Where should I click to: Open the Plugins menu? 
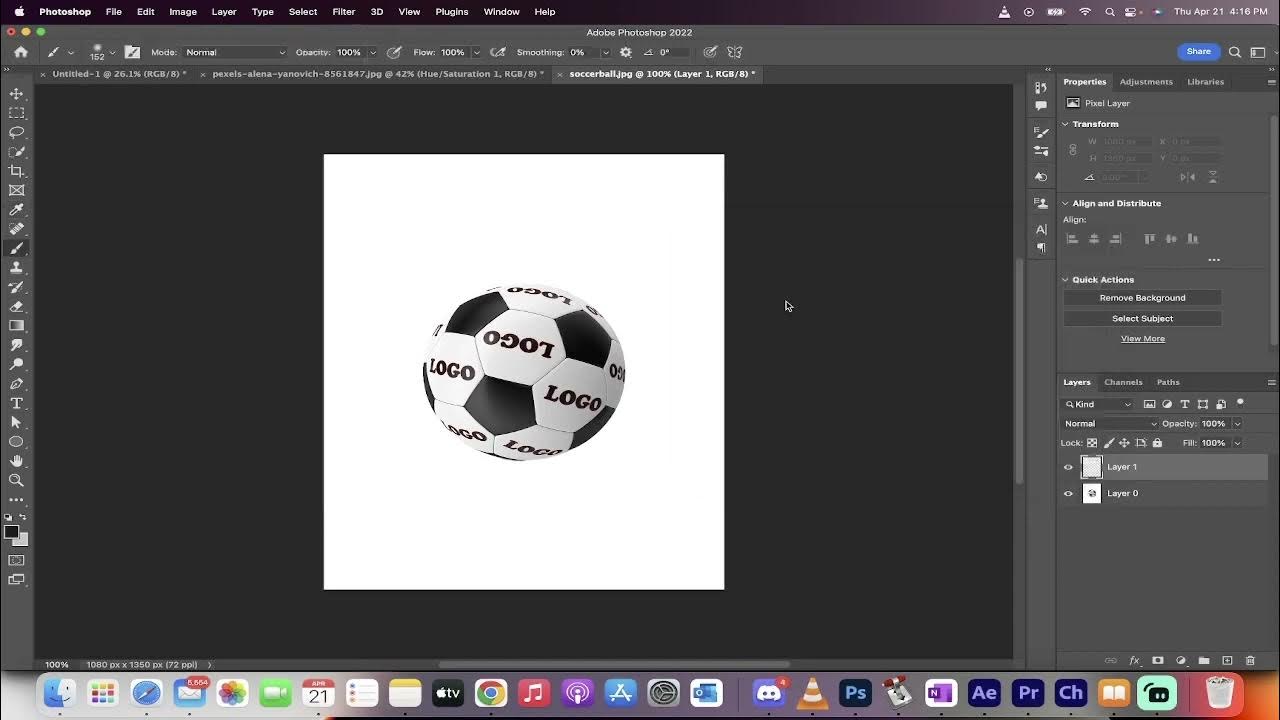click(452, 12)
